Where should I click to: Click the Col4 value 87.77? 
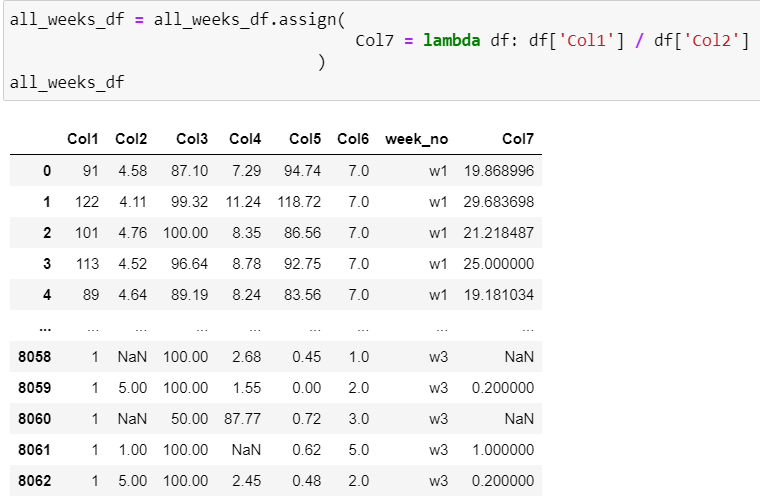242,419
